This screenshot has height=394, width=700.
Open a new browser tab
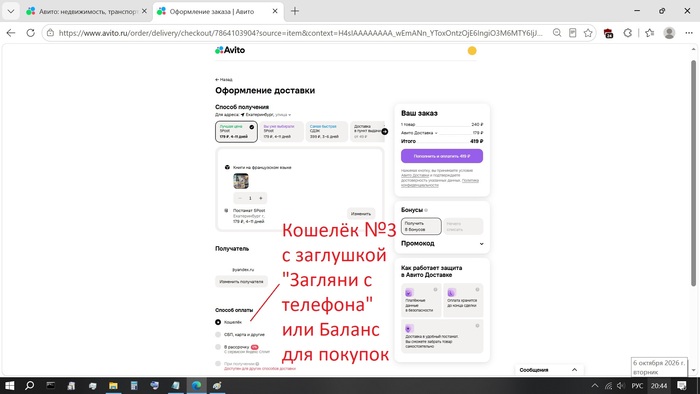pyautogui.click(x=295, y=12)
